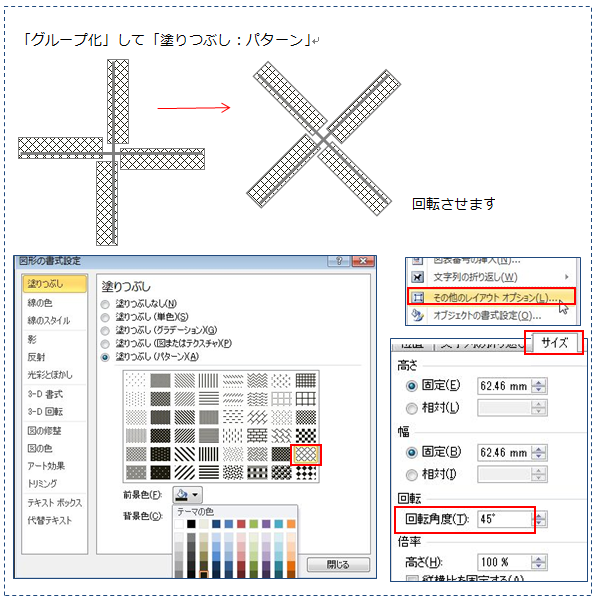Viewport: 597px width, 600px height.
Task: Select the highlighted diamond lattice pattern swatch
Action: point(306,455)
